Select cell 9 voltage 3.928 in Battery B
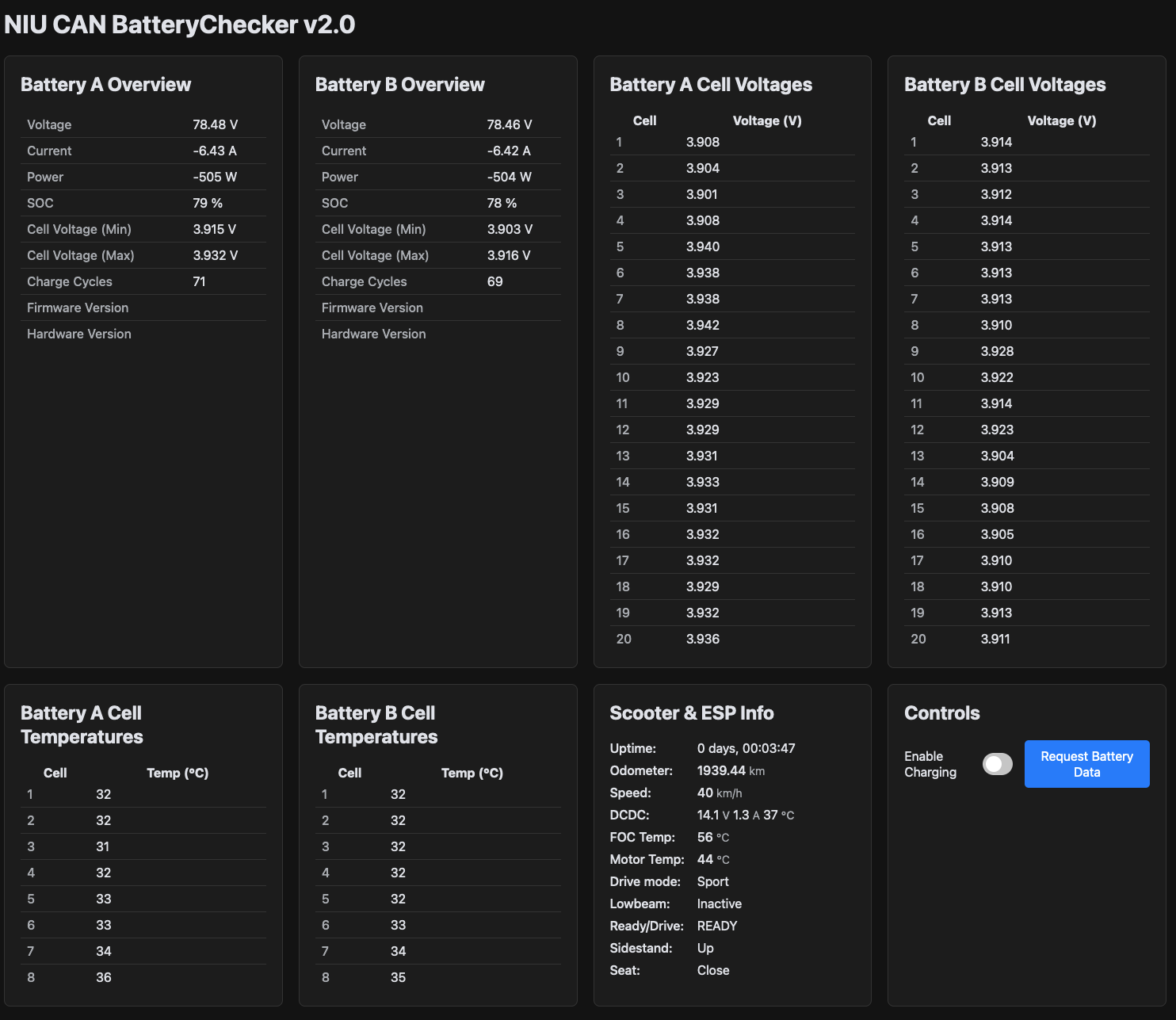The image size is (1176, 1020). [997, 351]
